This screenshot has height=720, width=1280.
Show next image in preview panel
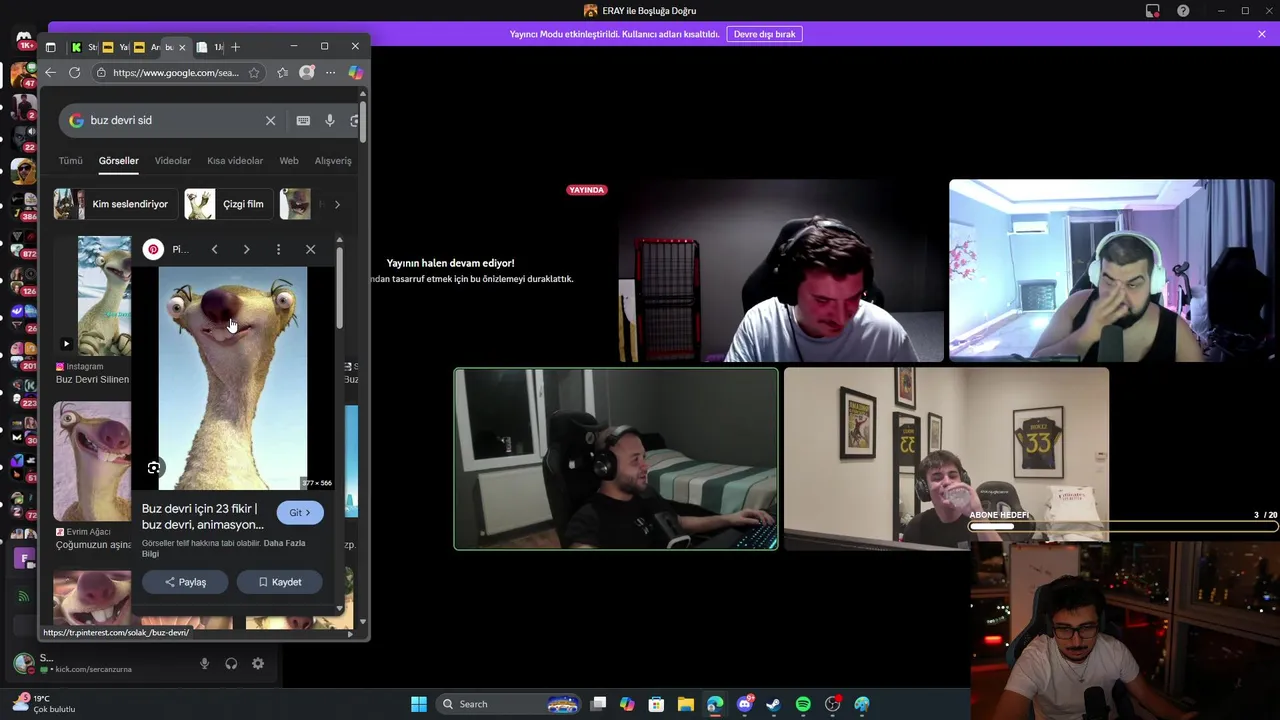[246, 249]
